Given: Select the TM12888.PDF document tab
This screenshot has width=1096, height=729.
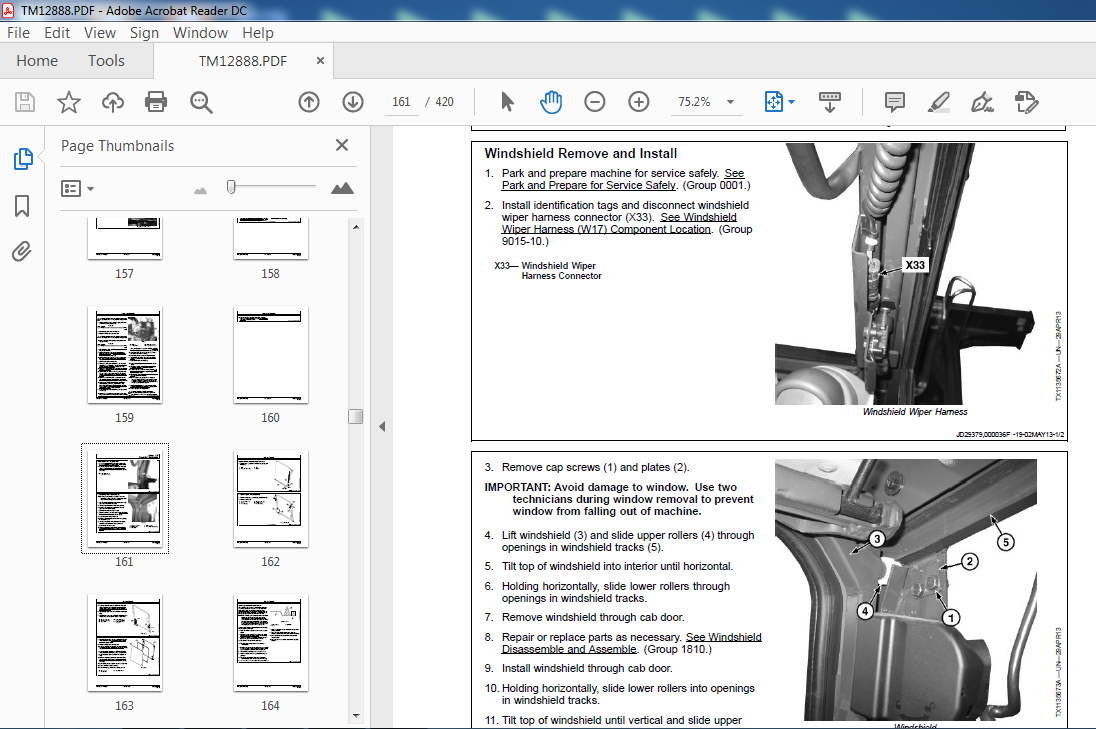Looking at the screenshot, I should coord(243,62).
